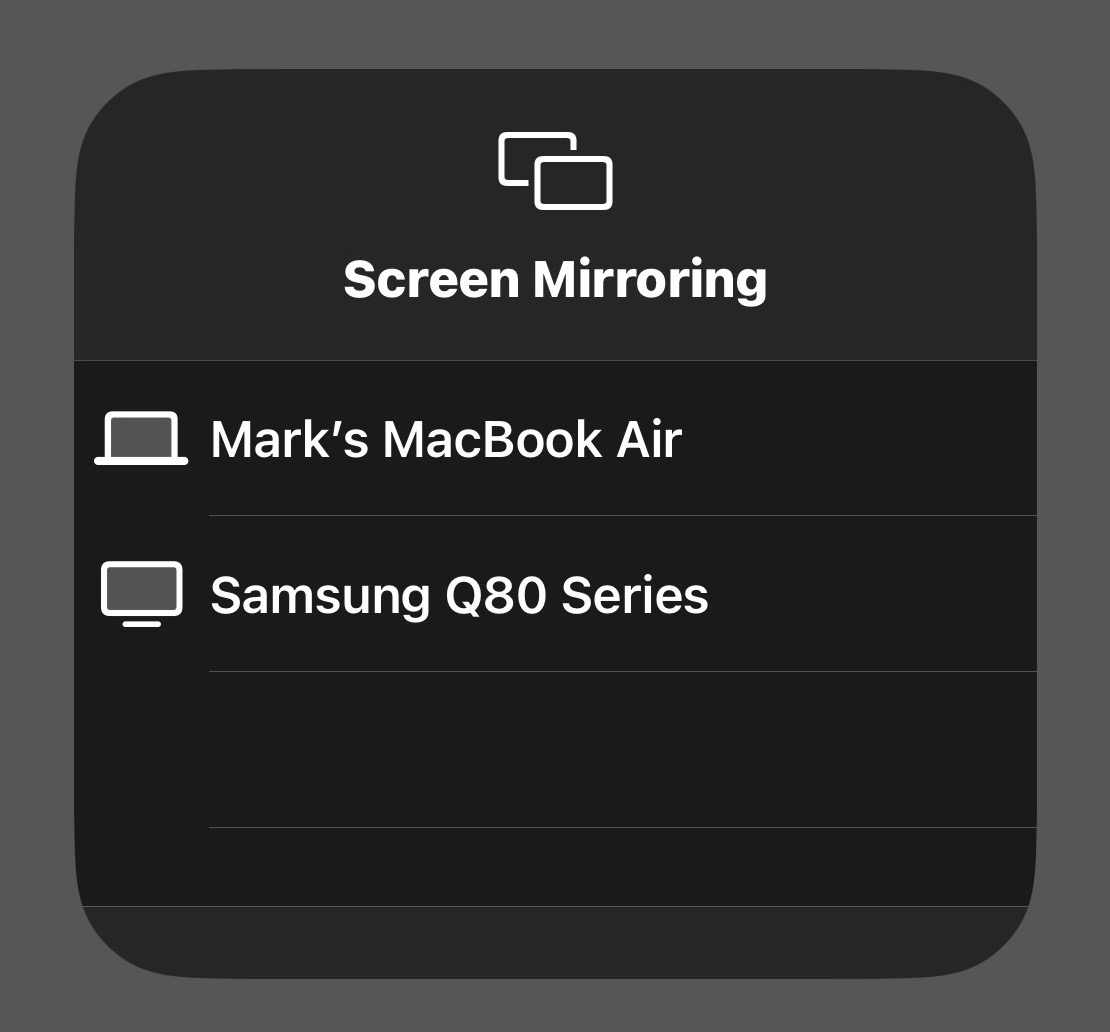The image size is (1110, 1032).
Task: Click the TV display icon beside Samsung Q80
Action: [x=142, y=594]
